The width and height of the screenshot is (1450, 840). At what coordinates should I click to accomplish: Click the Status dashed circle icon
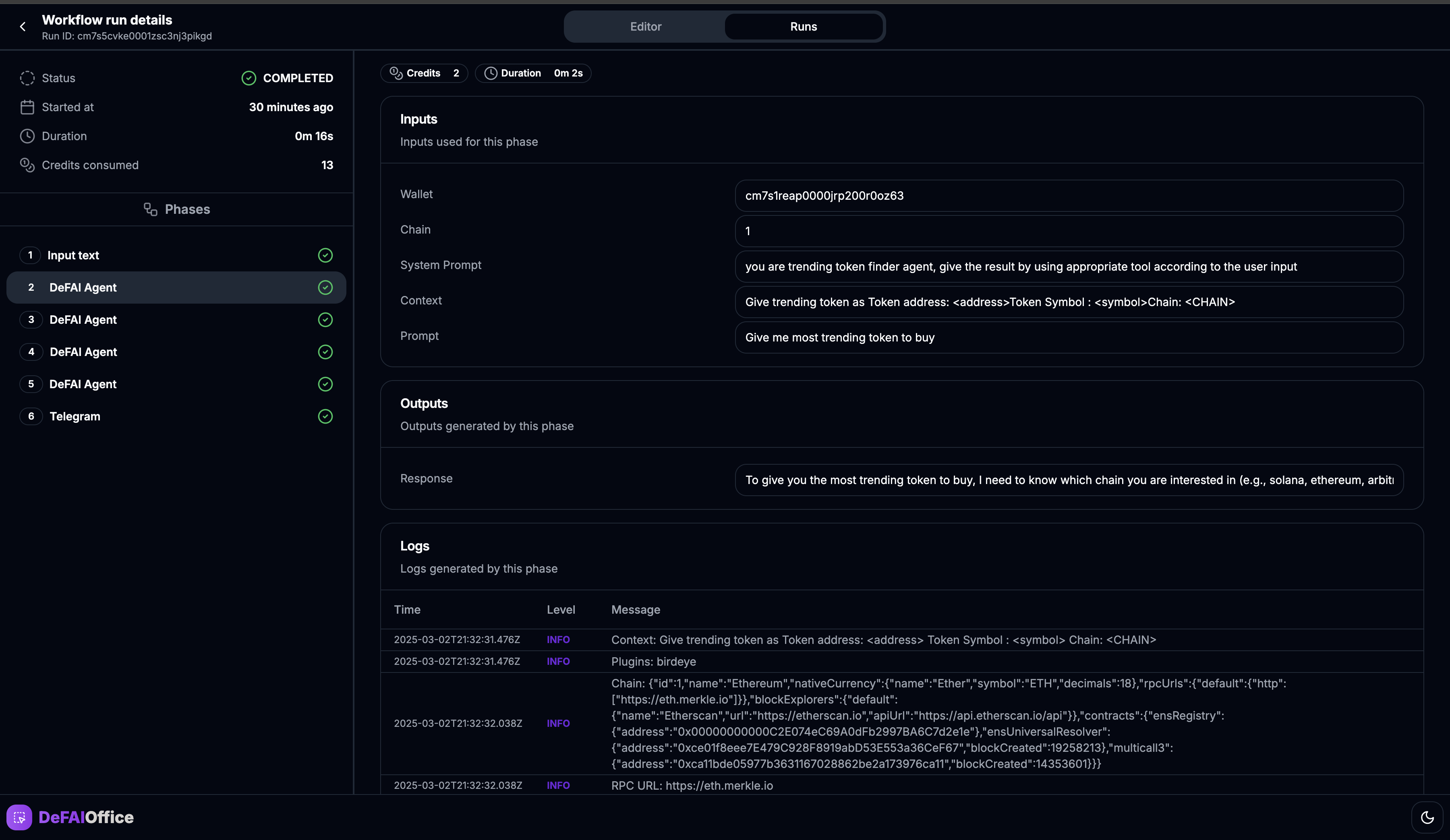click(27, 78)
